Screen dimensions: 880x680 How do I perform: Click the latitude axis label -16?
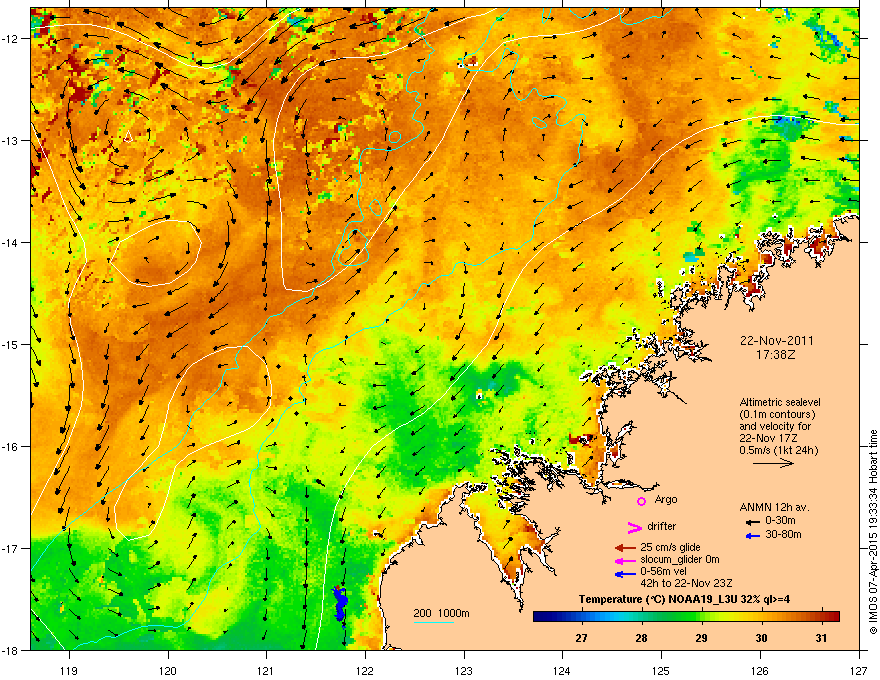click(x=11, y=447)
